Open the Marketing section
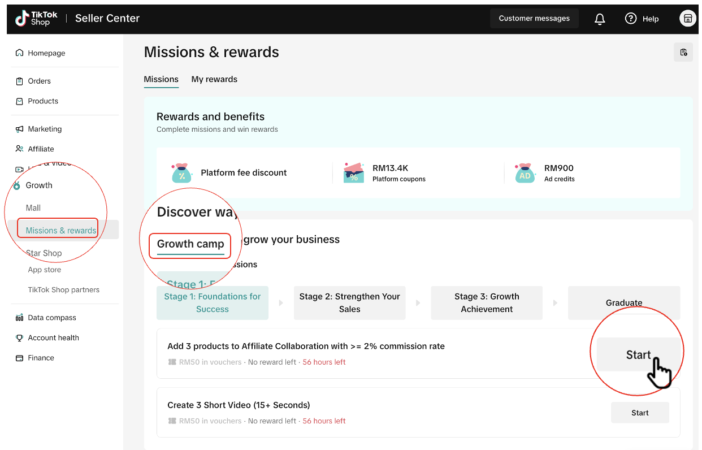The image size is (702, 450). pos(44,129)
